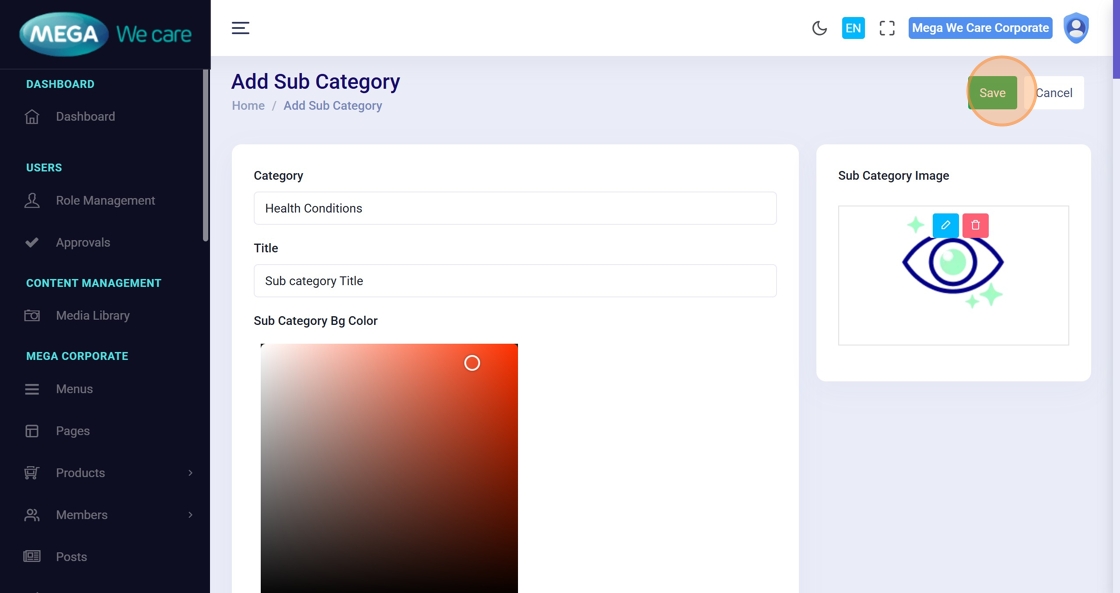Click the Dashboard home icon
This screenshot has width=1120, height=593.
32,117
